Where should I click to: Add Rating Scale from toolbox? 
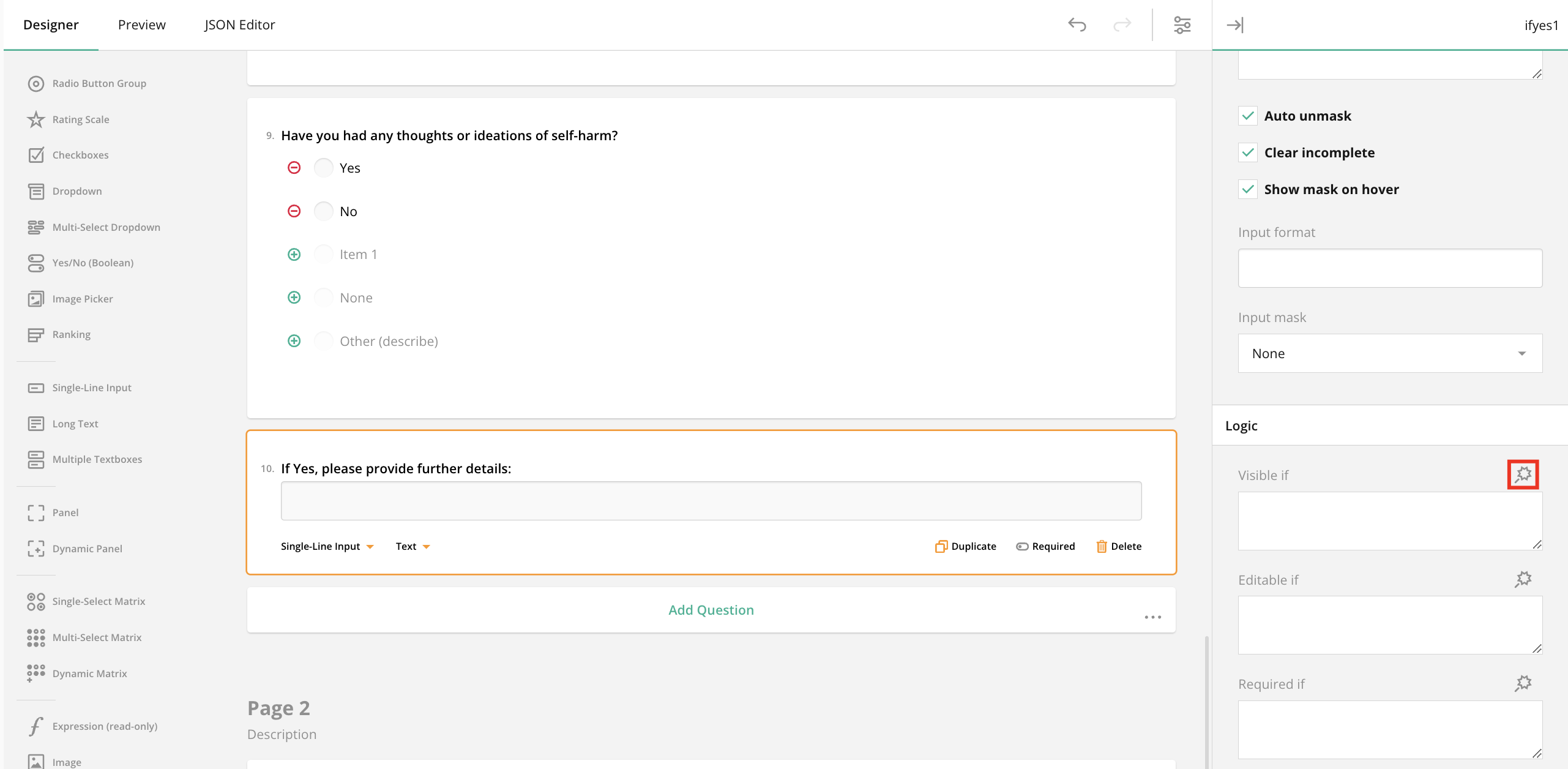coord(80,119)
